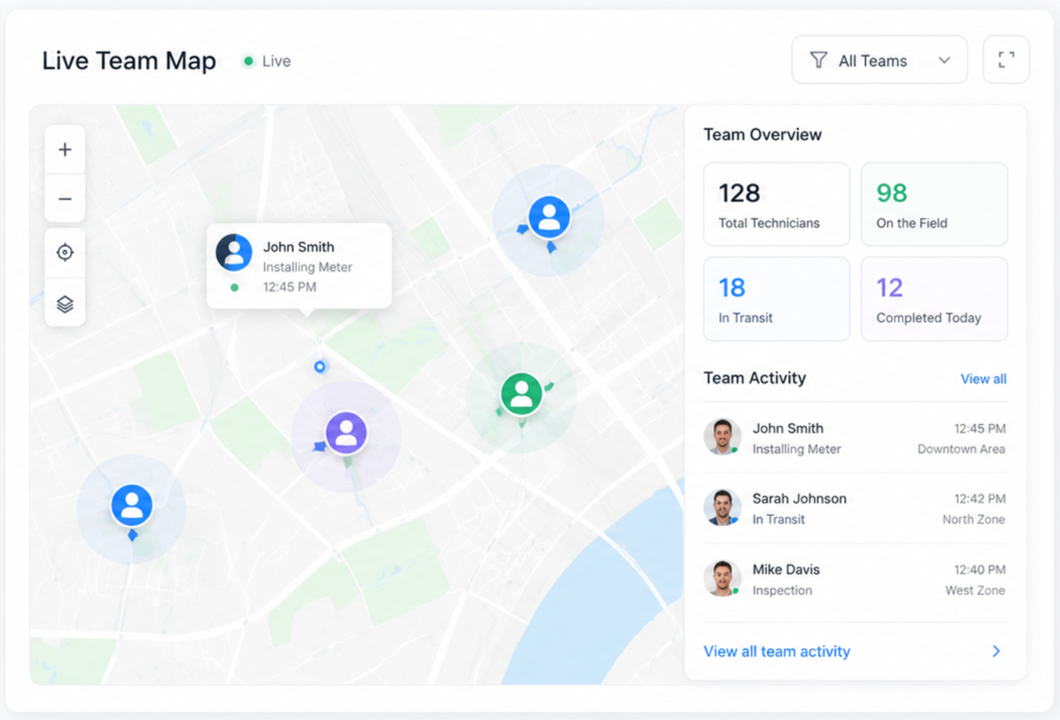
Task: Click In Transit status under Sarah Johnson
Action: tap(778, 519)
